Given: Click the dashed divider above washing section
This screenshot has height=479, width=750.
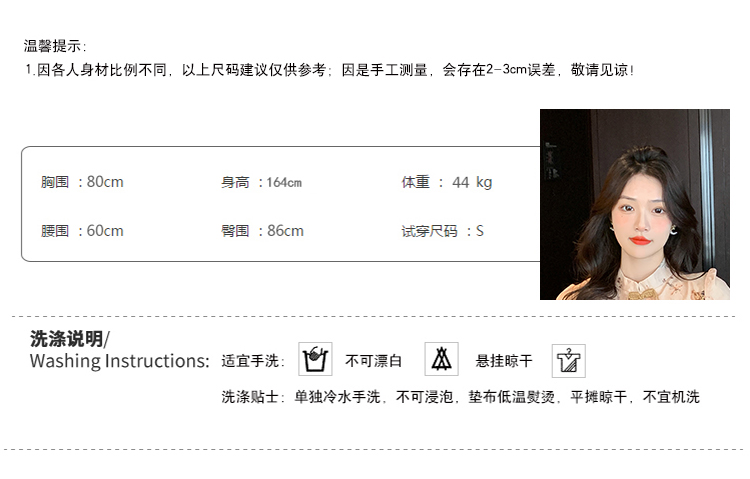Looking at the screenshot, I should pos(374,316).
